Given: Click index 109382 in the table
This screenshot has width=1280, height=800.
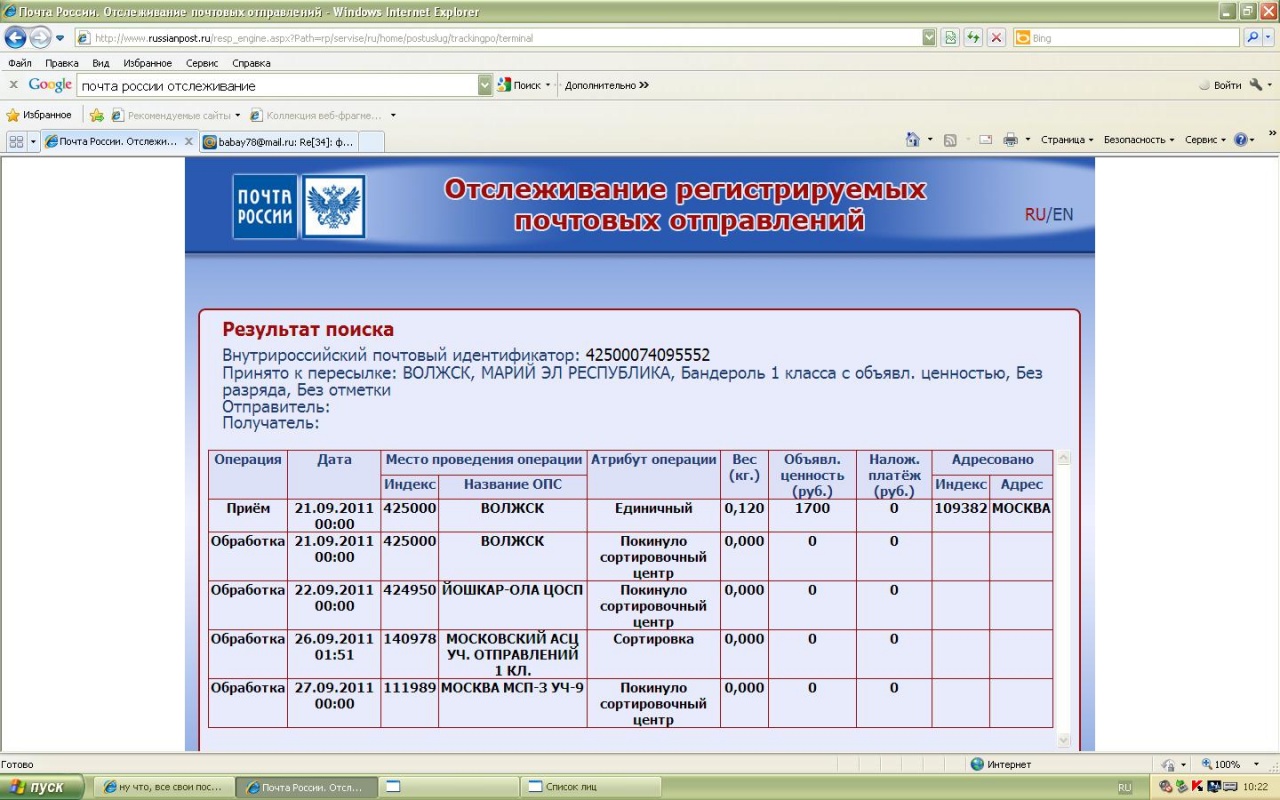Looking at the screenshot, I should coord(961,508).
